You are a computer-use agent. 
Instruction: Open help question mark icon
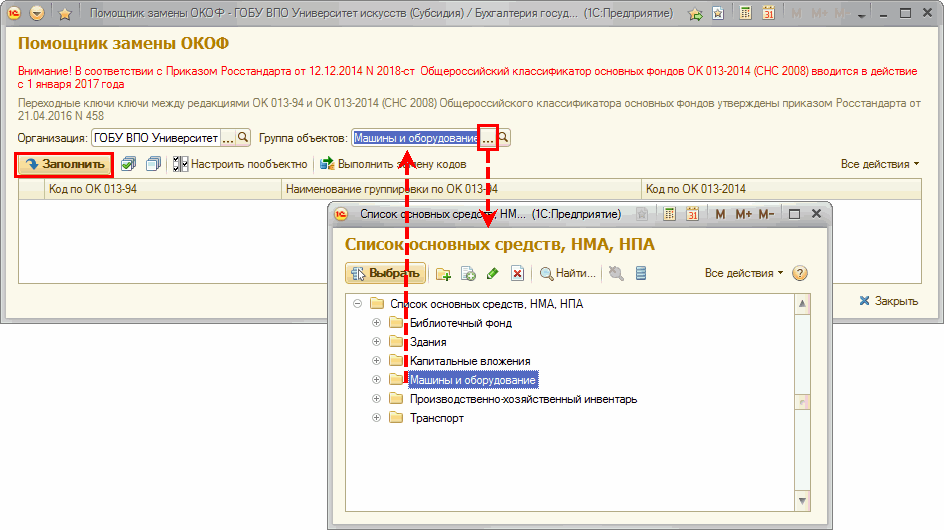click(800, 273)
